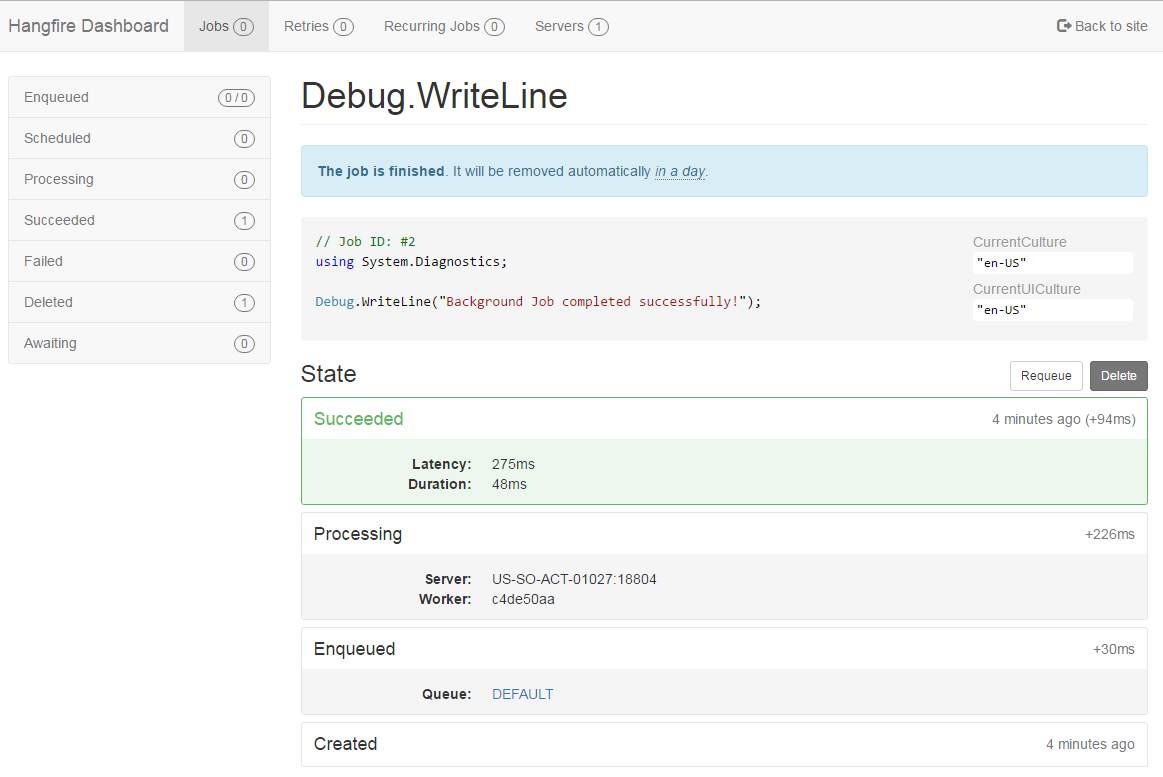
Task: Click the Requeue button
Action: coord(1046,376)
